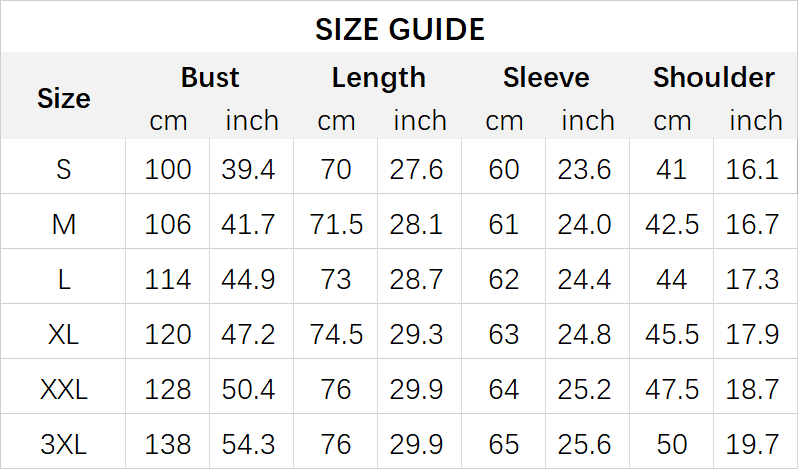
Task: Select bust value 50.4 inch
Action: (251, 389)
